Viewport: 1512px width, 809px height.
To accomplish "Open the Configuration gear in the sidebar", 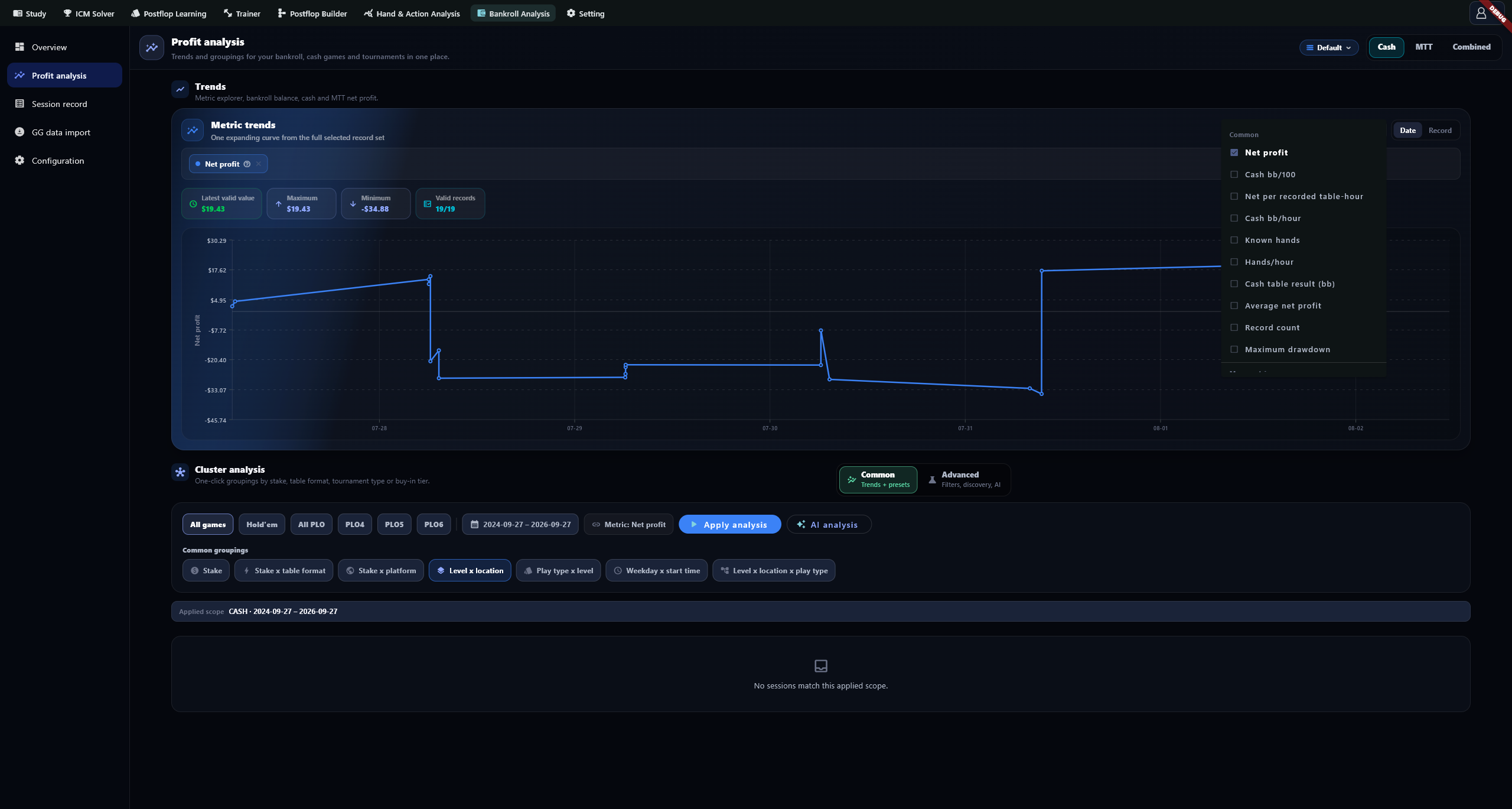I will click(19, 160).
